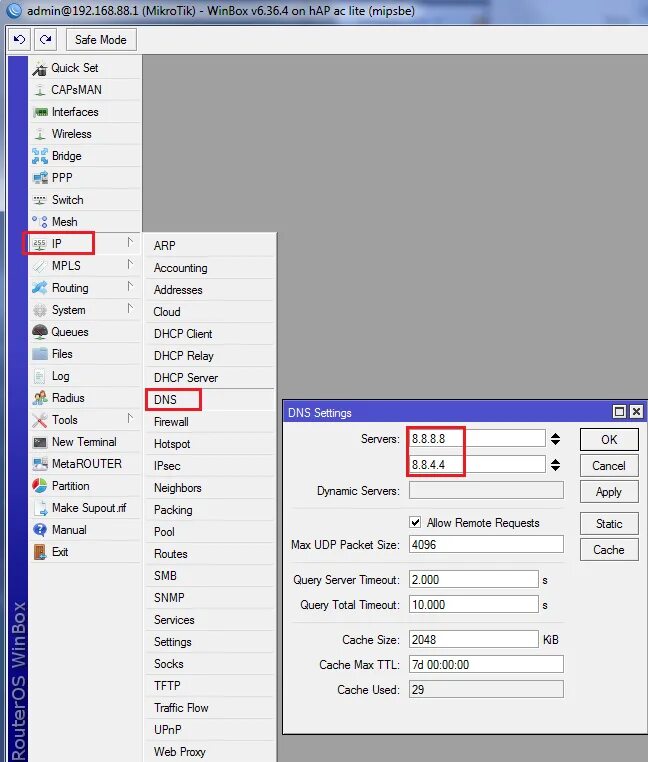
Task: Select DNS from IP submenu
Action: coord(210,400)
